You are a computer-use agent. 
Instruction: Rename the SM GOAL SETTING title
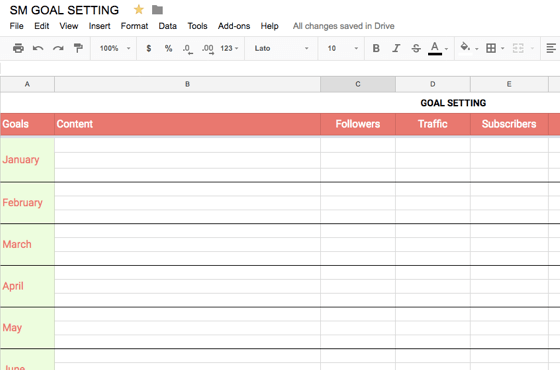[64, 10]
